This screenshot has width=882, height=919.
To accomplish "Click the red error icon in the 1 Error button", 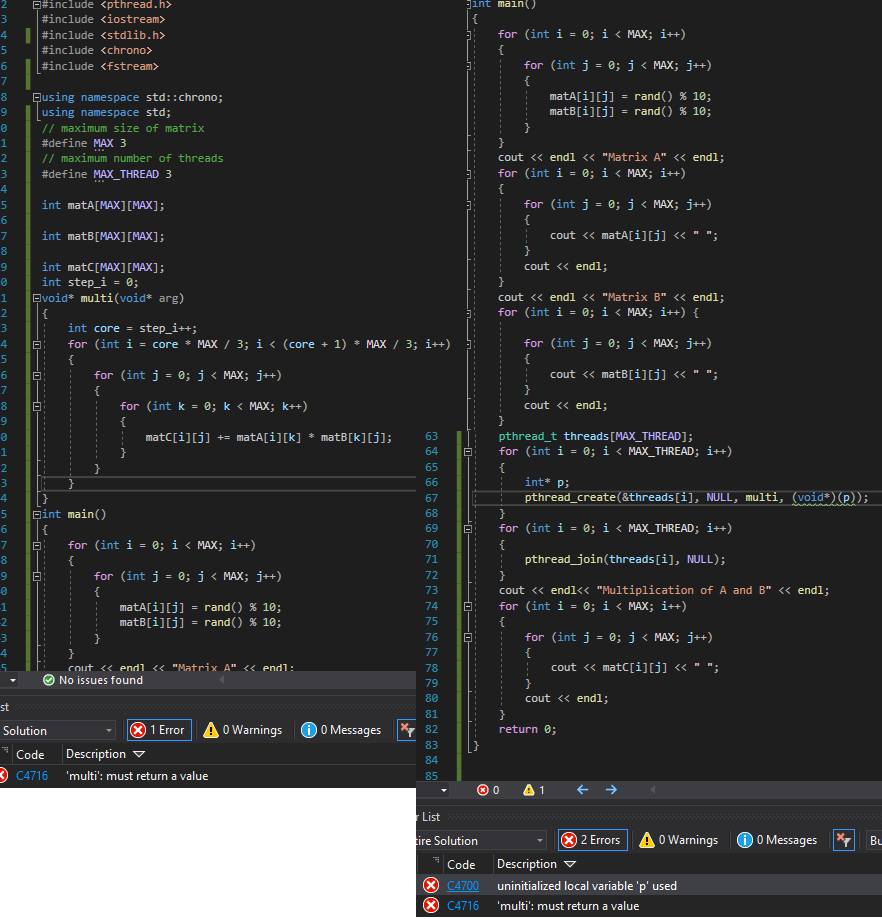I will coord(138,730).
